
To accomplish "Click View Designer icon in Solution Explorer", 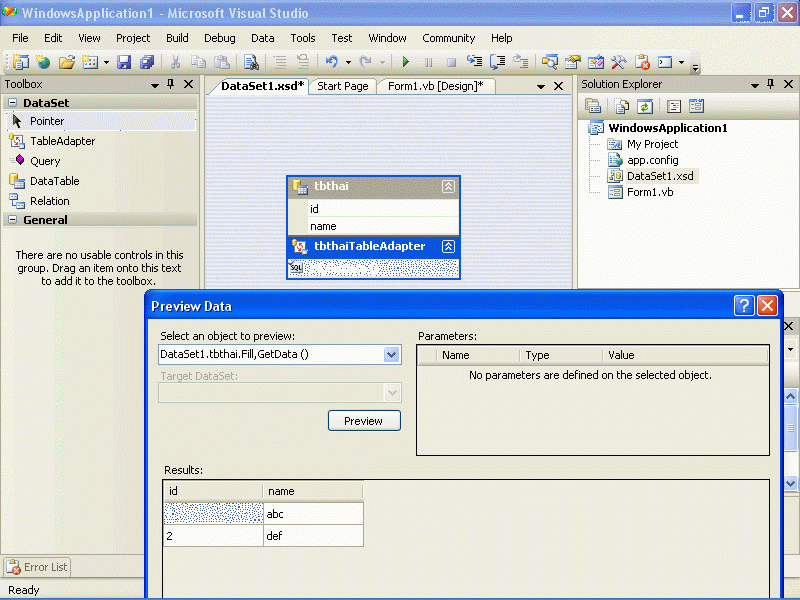I will point(696,106).
